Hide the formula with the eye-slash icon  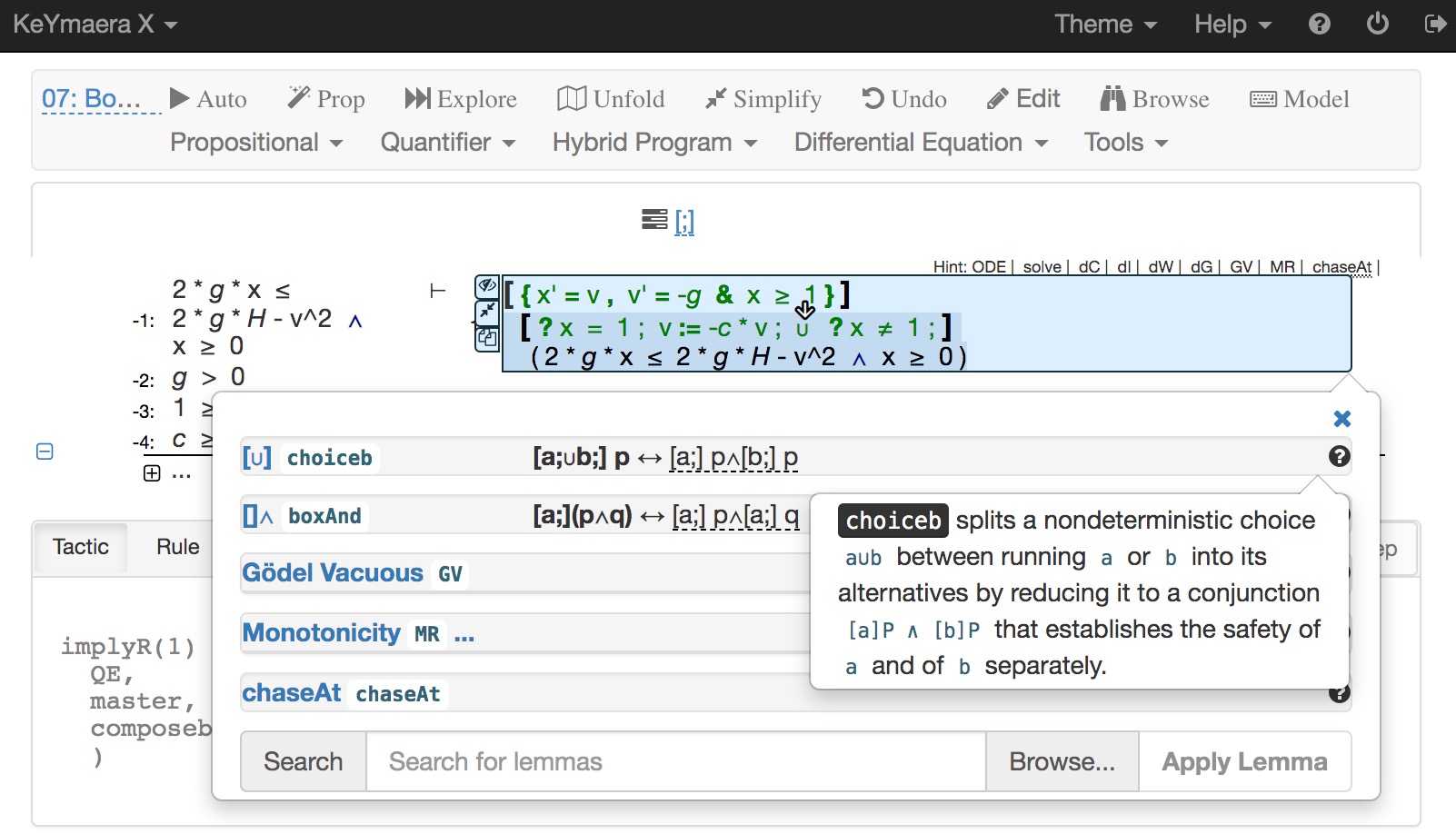click(487, 287)
